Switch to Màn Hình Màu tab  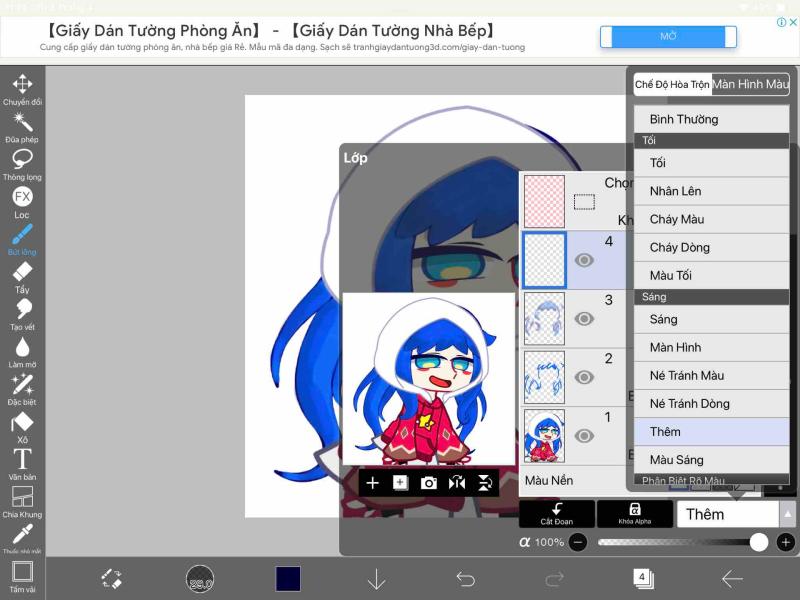[x=750, y=85]
